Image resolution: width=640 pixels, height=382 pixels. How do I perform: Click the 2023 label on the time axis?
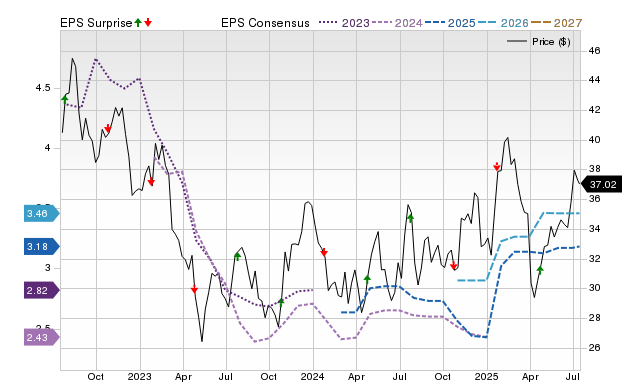point(139,376)
